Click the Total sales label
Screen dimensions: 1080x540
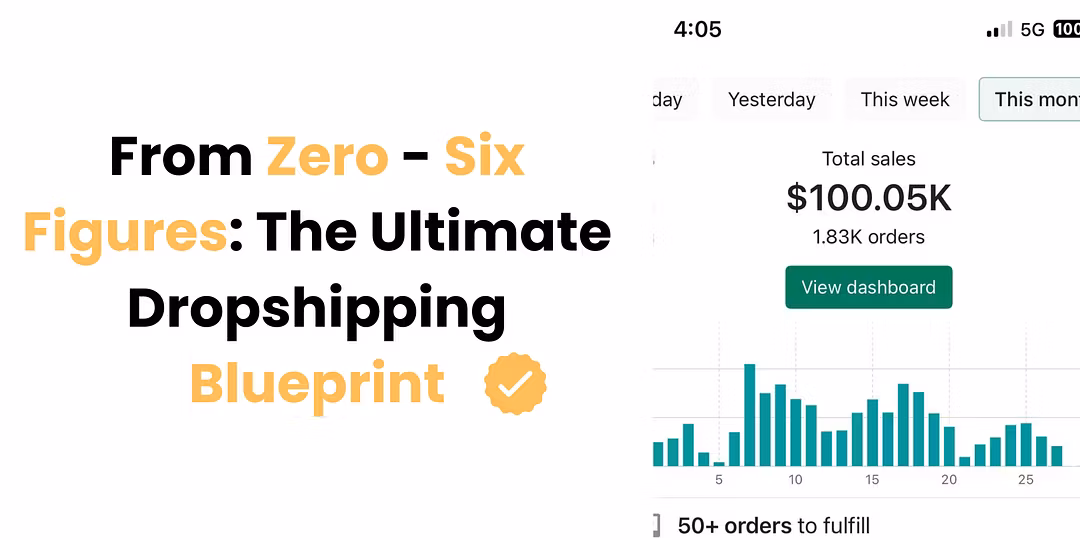click(869, 159)
